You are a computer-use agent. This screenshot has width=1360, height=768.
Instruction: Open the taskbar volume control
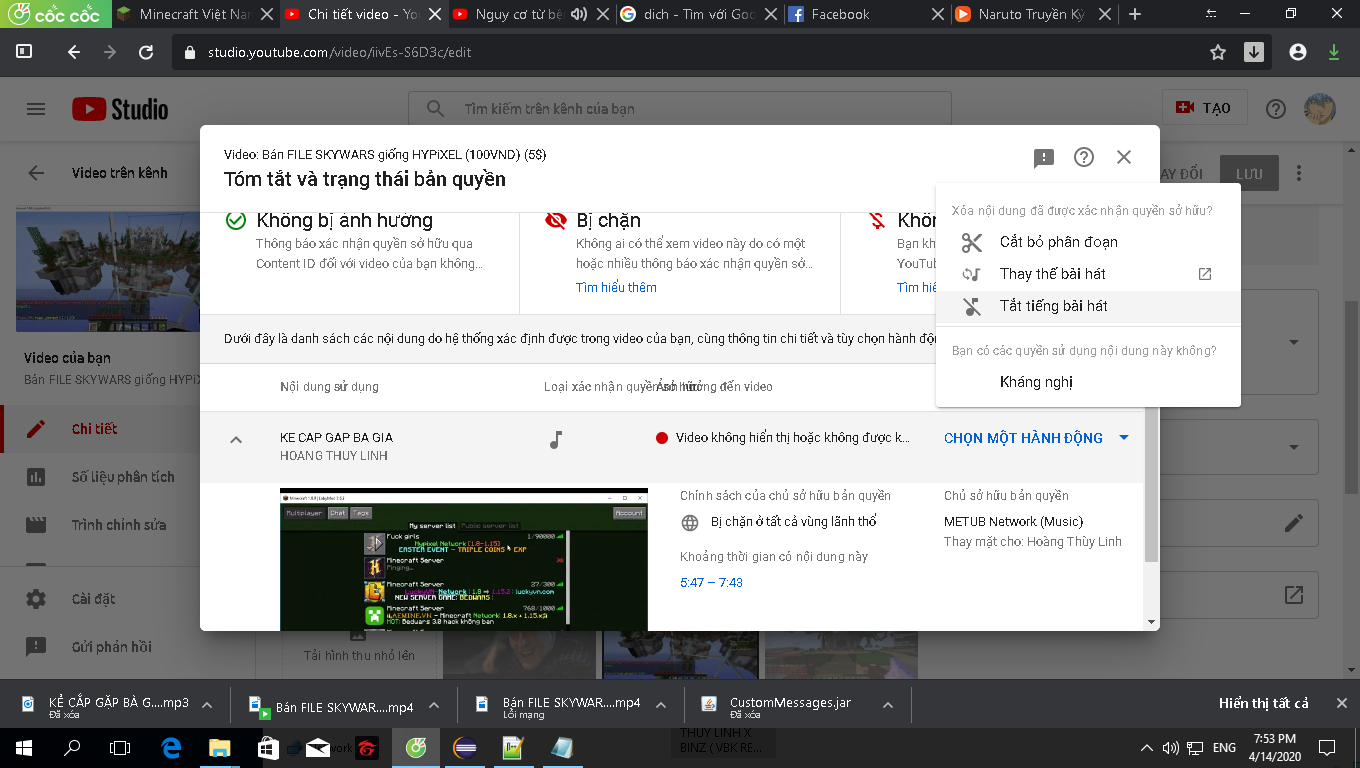tap(1170, 747)
